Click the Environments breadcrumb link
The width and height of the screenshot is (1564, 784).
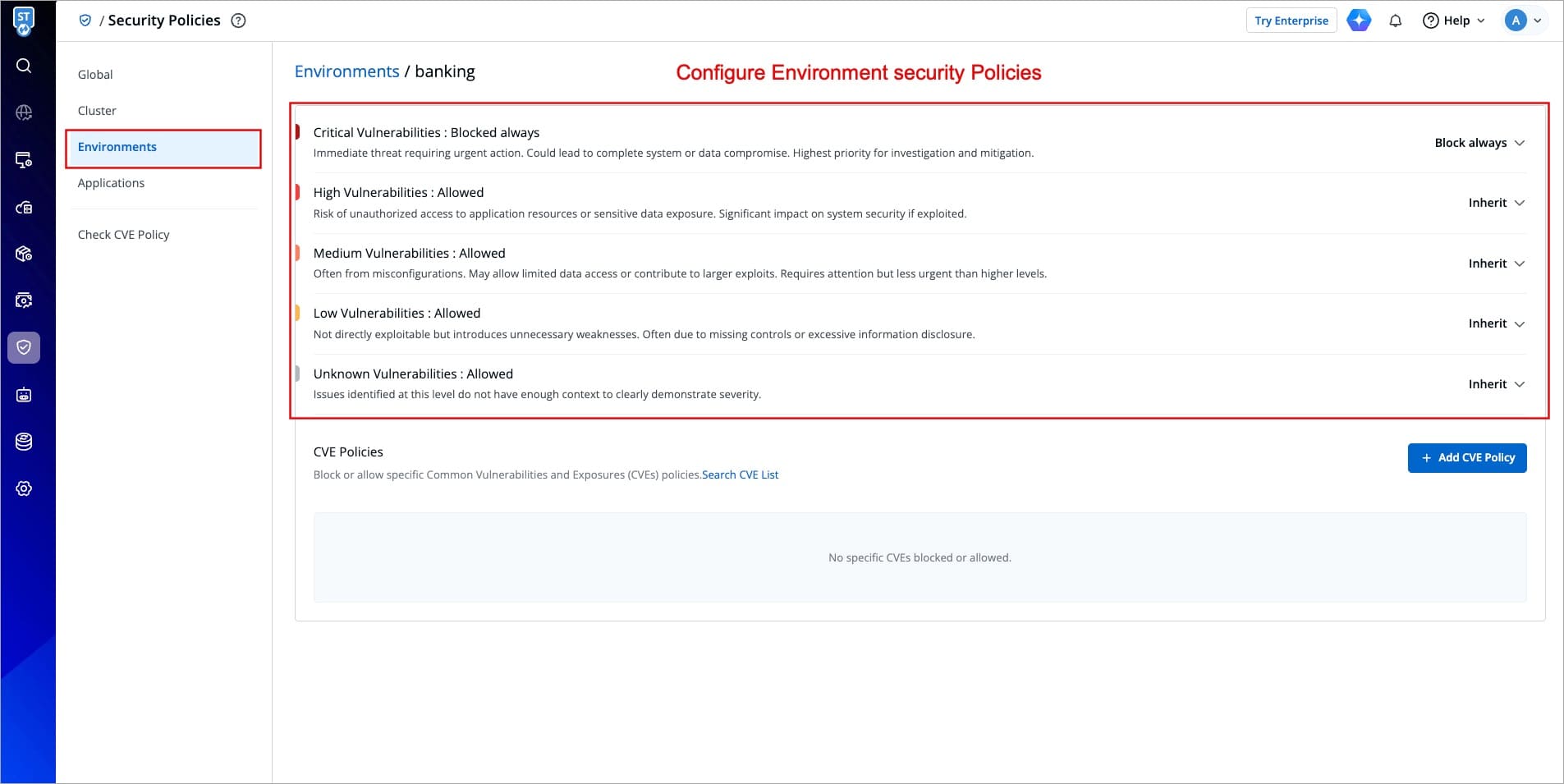pyautogui.click(x=346, y=71)
